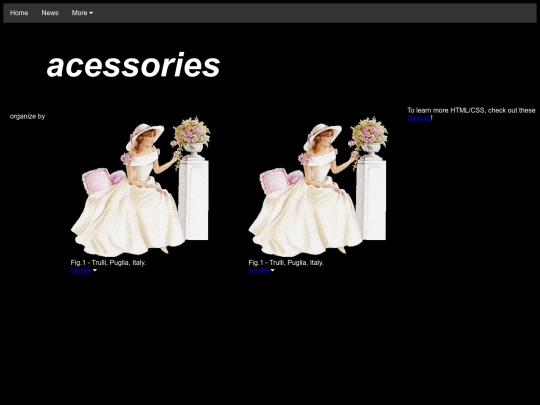Image resolution: width=540 pixels, height=405 pixels.
Task: Expand the More dropdown in the navbar
Action: (x=82, y=13)
